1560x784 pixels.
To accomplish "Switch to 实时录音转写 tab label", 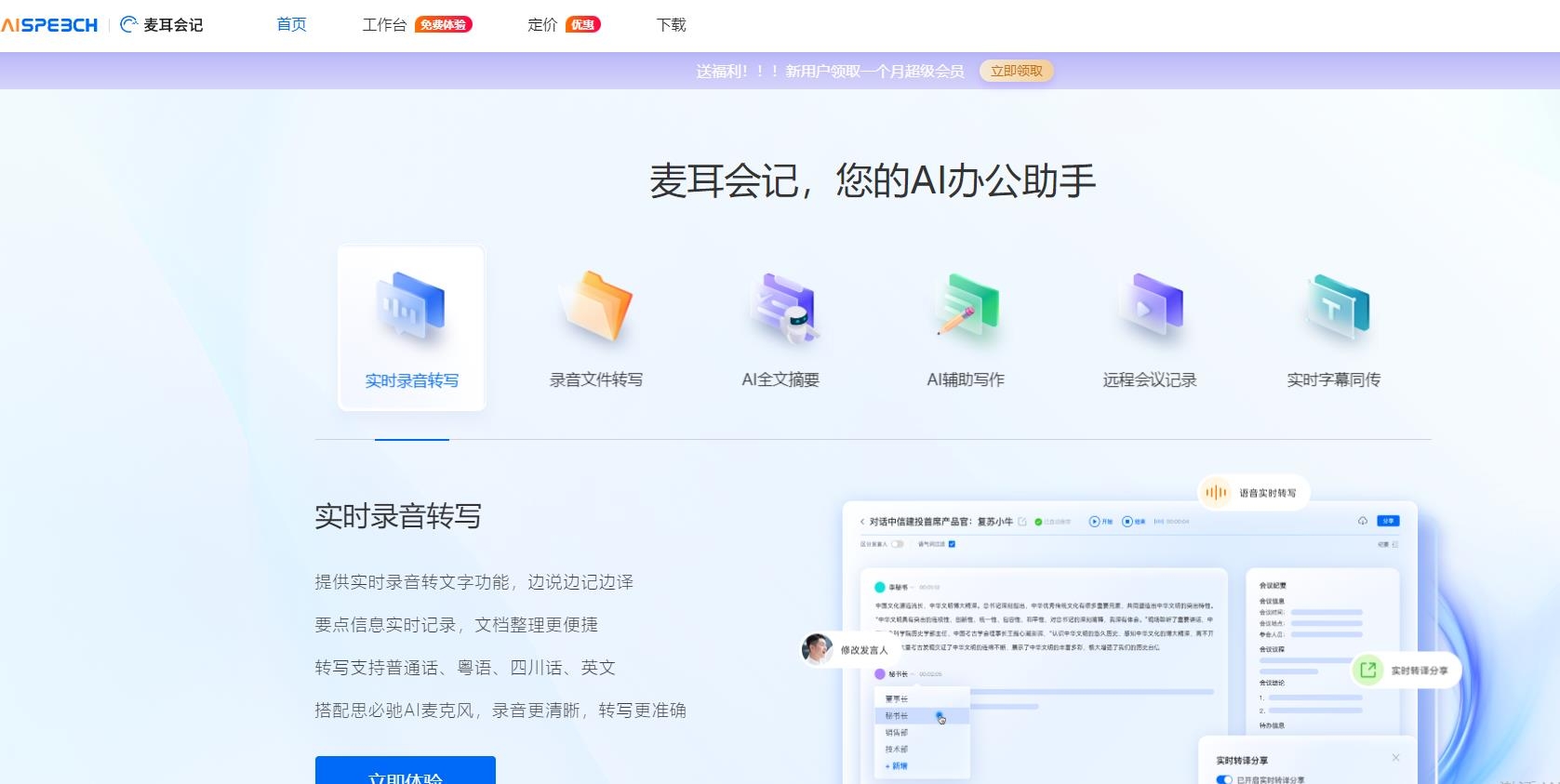I will (x=411, y=380).
